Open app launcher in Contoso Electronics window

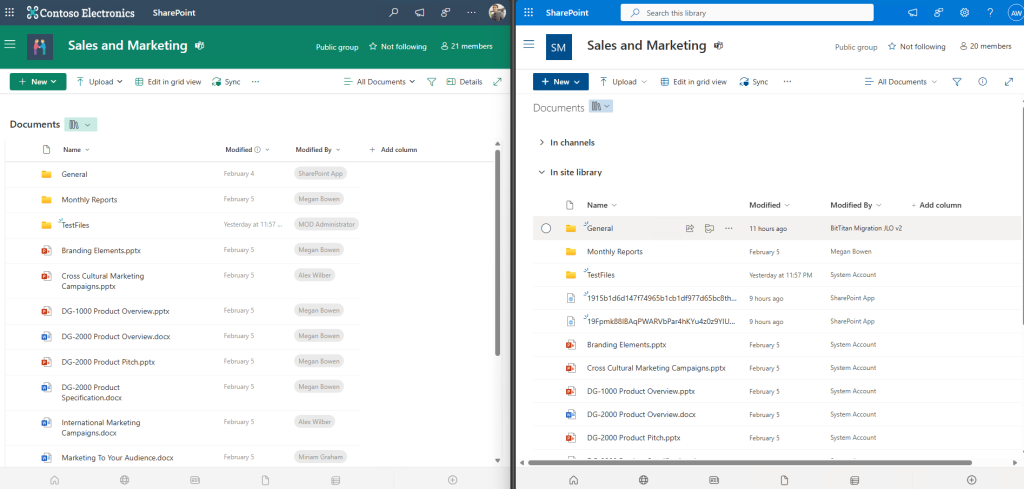coord(10,12)
